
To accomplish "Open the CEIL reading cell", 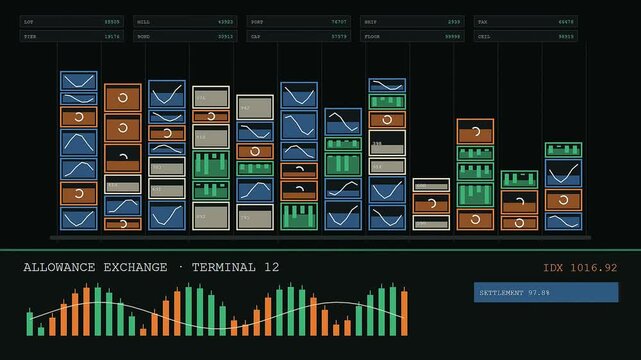I will click(526, 36).
